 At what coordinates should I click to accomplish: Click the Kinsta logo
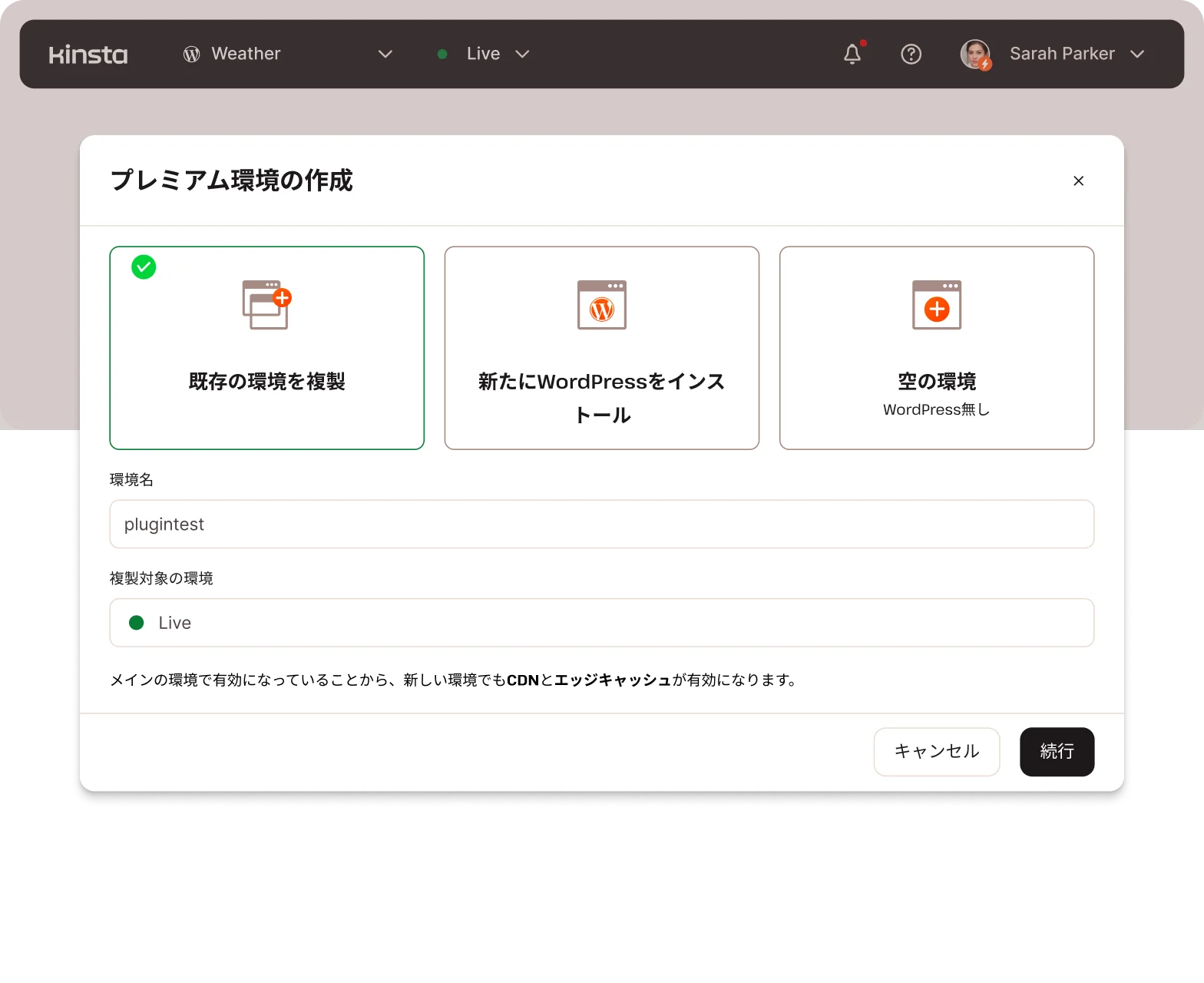point(88,55)
